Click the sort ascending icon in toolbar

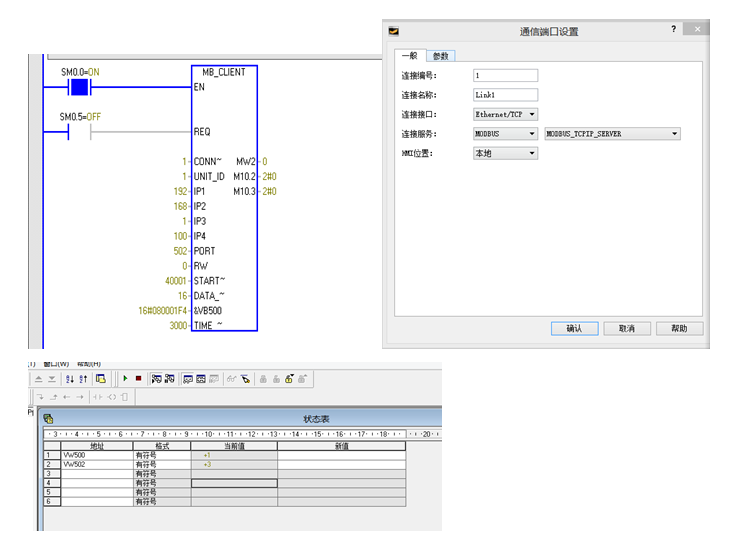[70, 379]
